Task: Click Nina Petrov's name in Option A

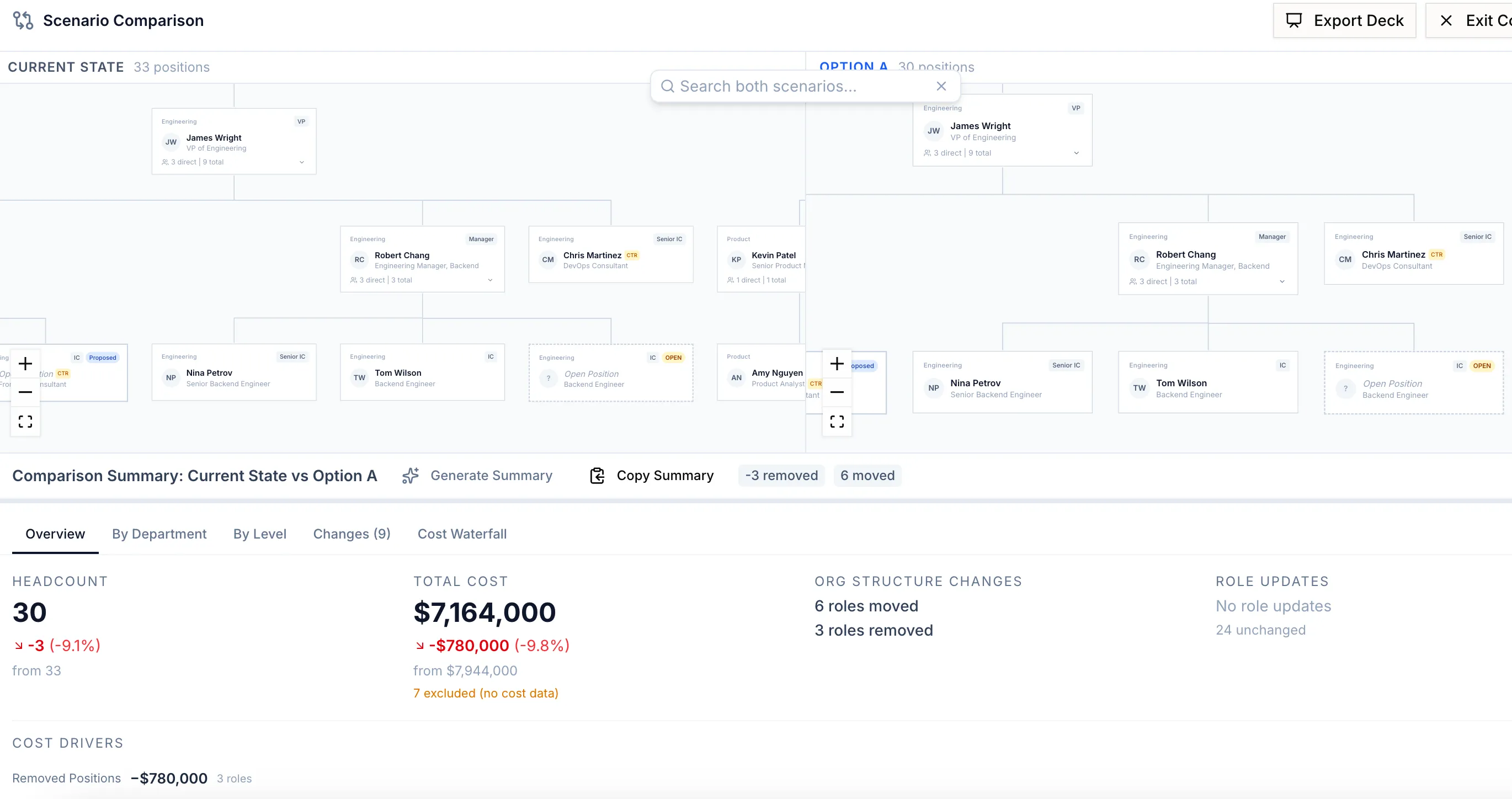Action: click(x=975, y=383)
